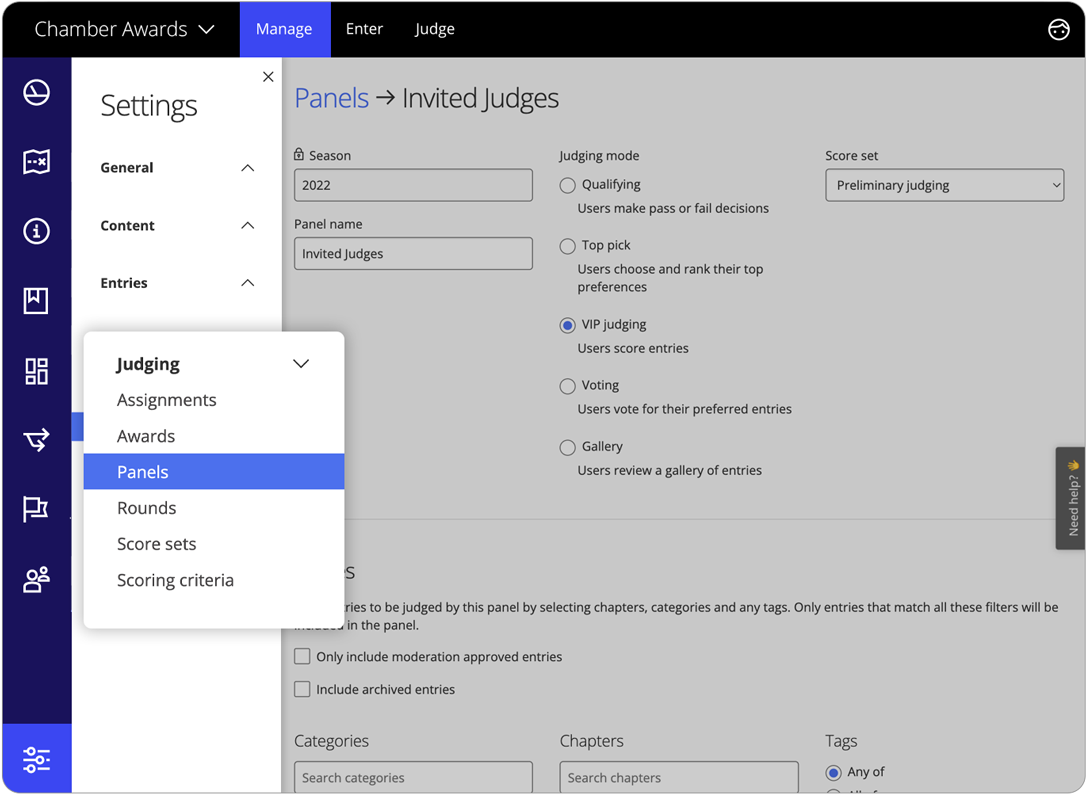Viewport: 1086px width, 797px height.
Task: Open the dashboard gauge icon in sidebar
Action: [36, 92]
